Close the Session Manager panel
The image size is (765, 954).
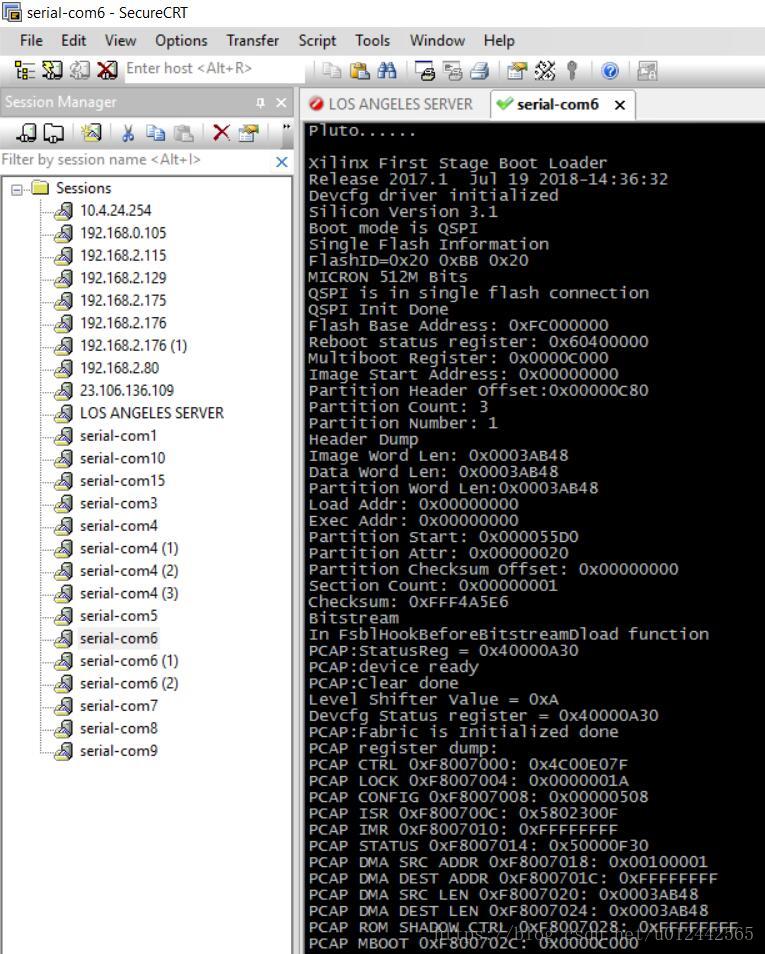[281, 103]
